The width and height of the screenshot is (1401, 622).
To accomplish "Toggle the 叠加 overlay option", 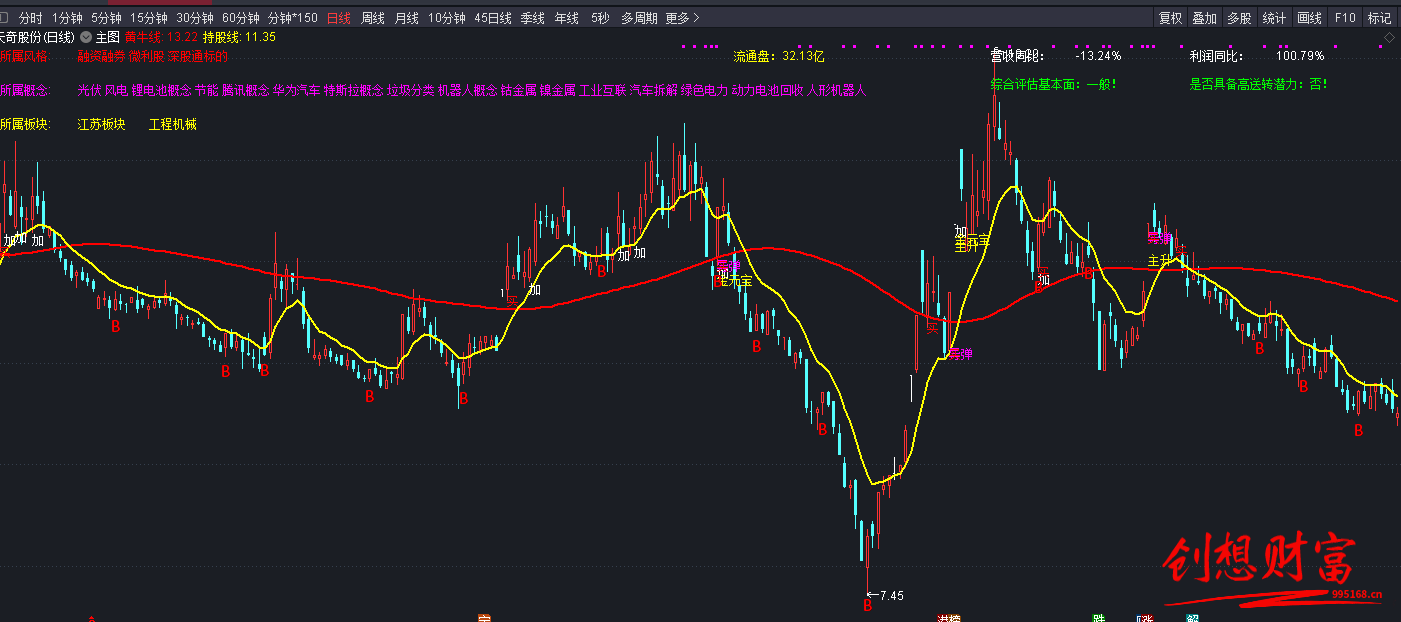I will (x=1204, y=18).
